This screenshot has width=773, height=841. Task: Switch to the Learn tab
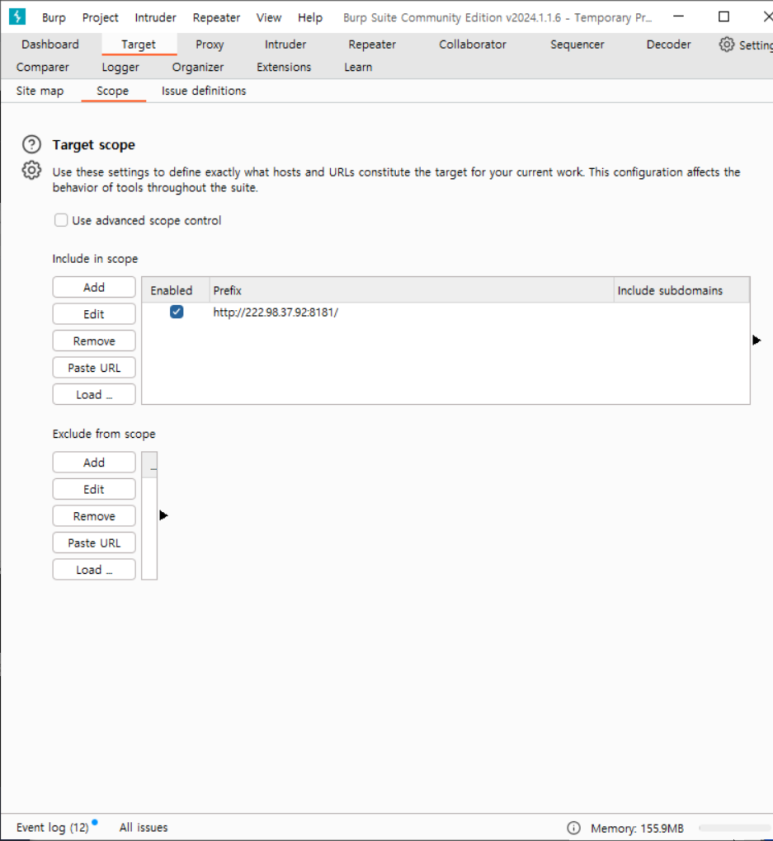(x=358, y=67)
